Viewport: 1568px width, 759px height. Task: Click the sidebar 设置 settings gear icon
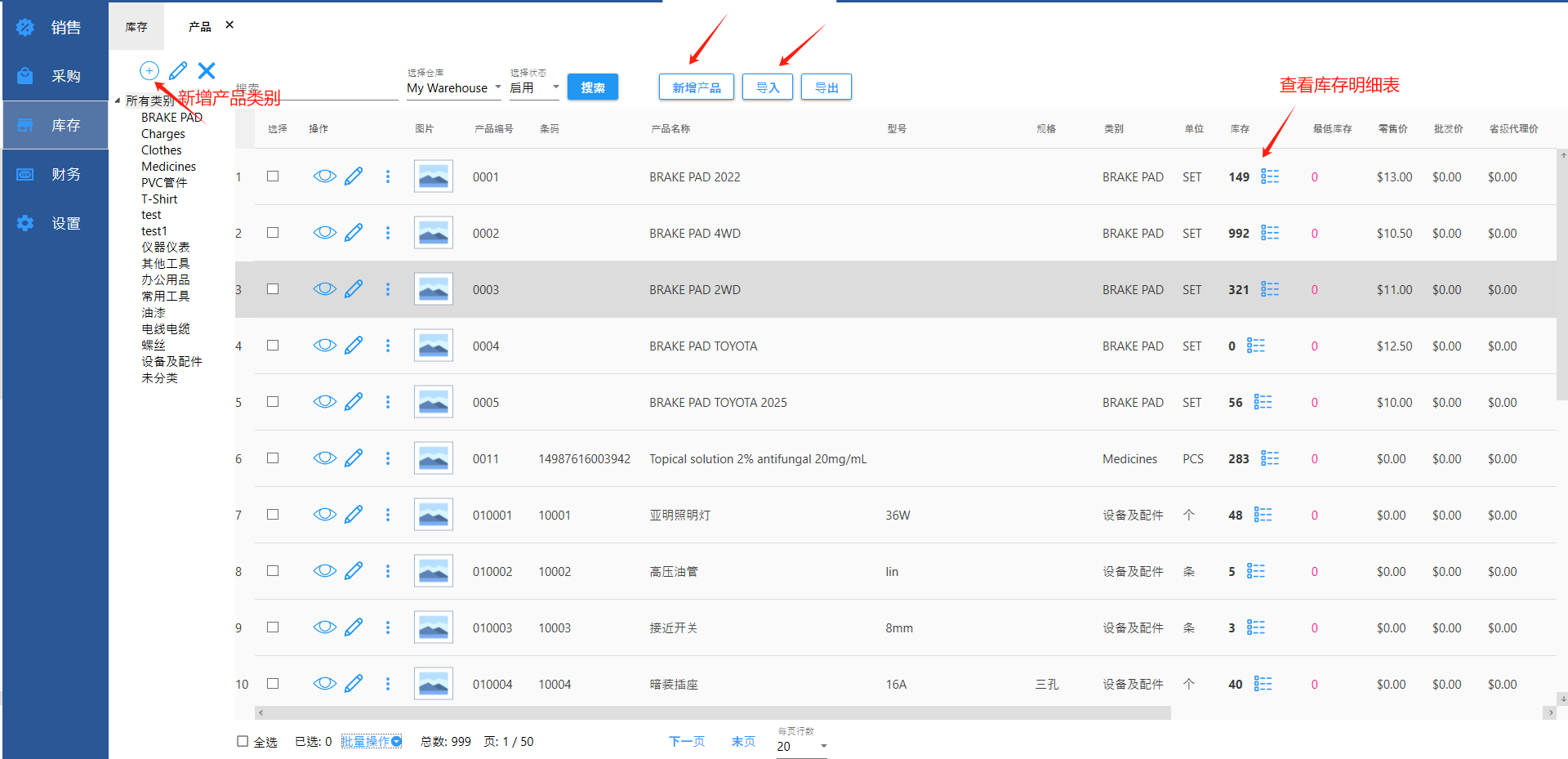25,223
